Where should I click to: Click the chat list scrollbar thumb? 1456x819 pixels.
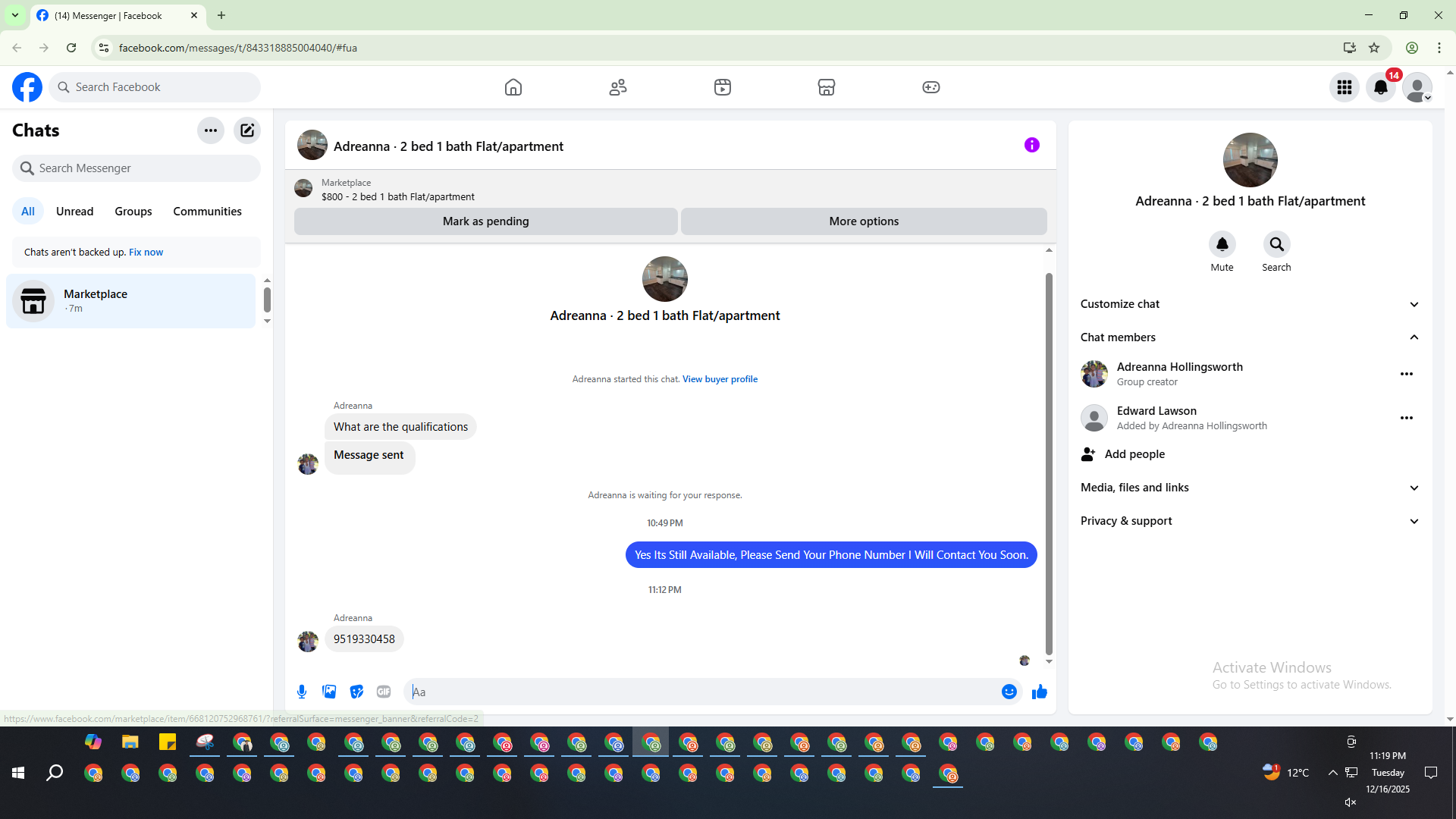point(267,300)
